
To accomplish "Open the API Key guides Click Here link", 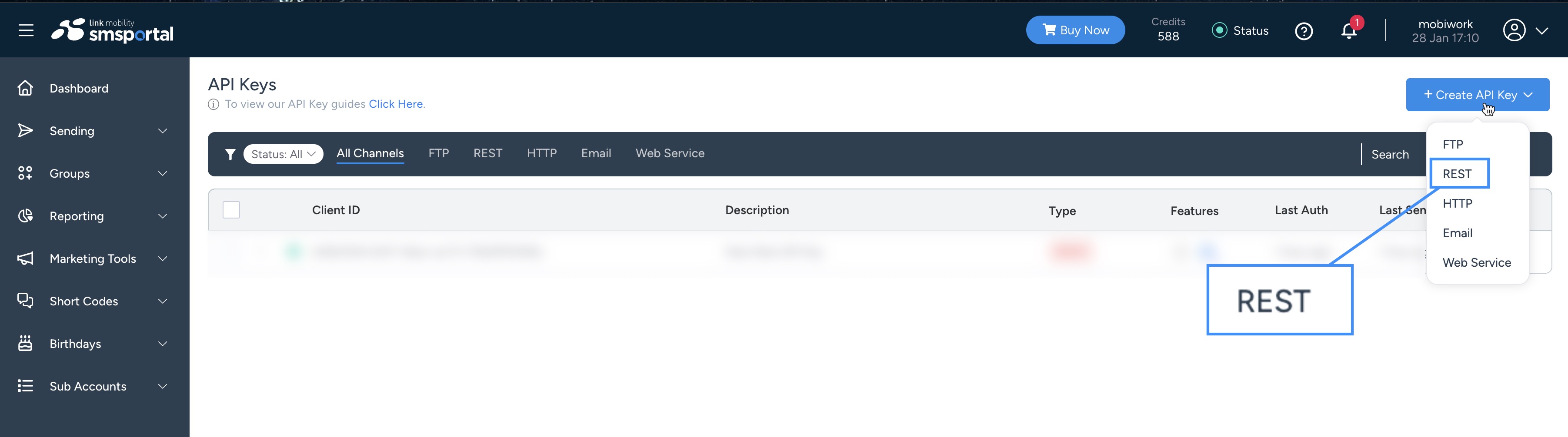I will (x=396, y=104).
